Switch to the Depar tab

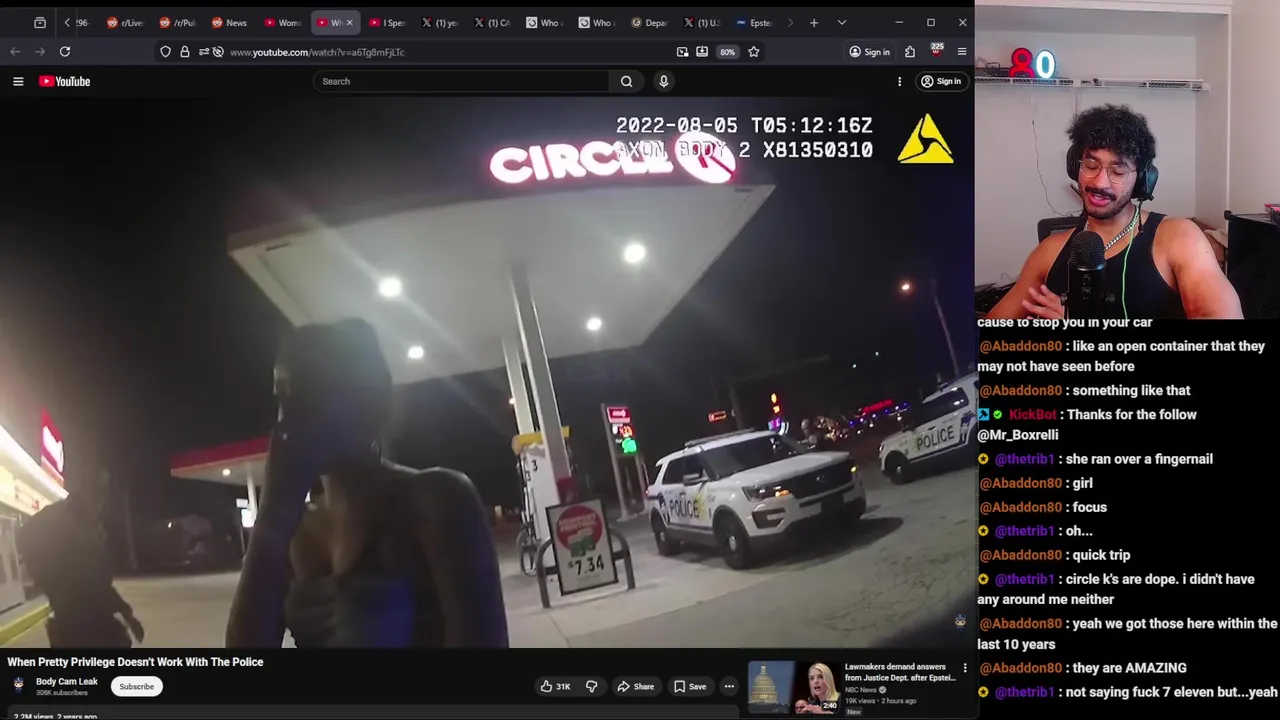pyautogui.click(x=650, y=22)
